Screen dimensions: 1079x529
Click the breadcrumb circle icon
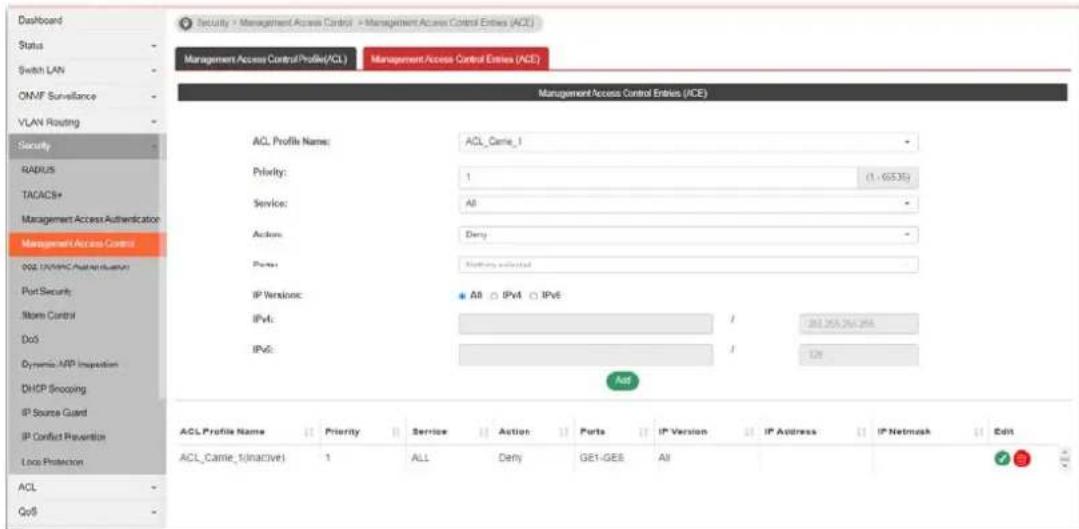pyautogui.click(x=186, y=22)
